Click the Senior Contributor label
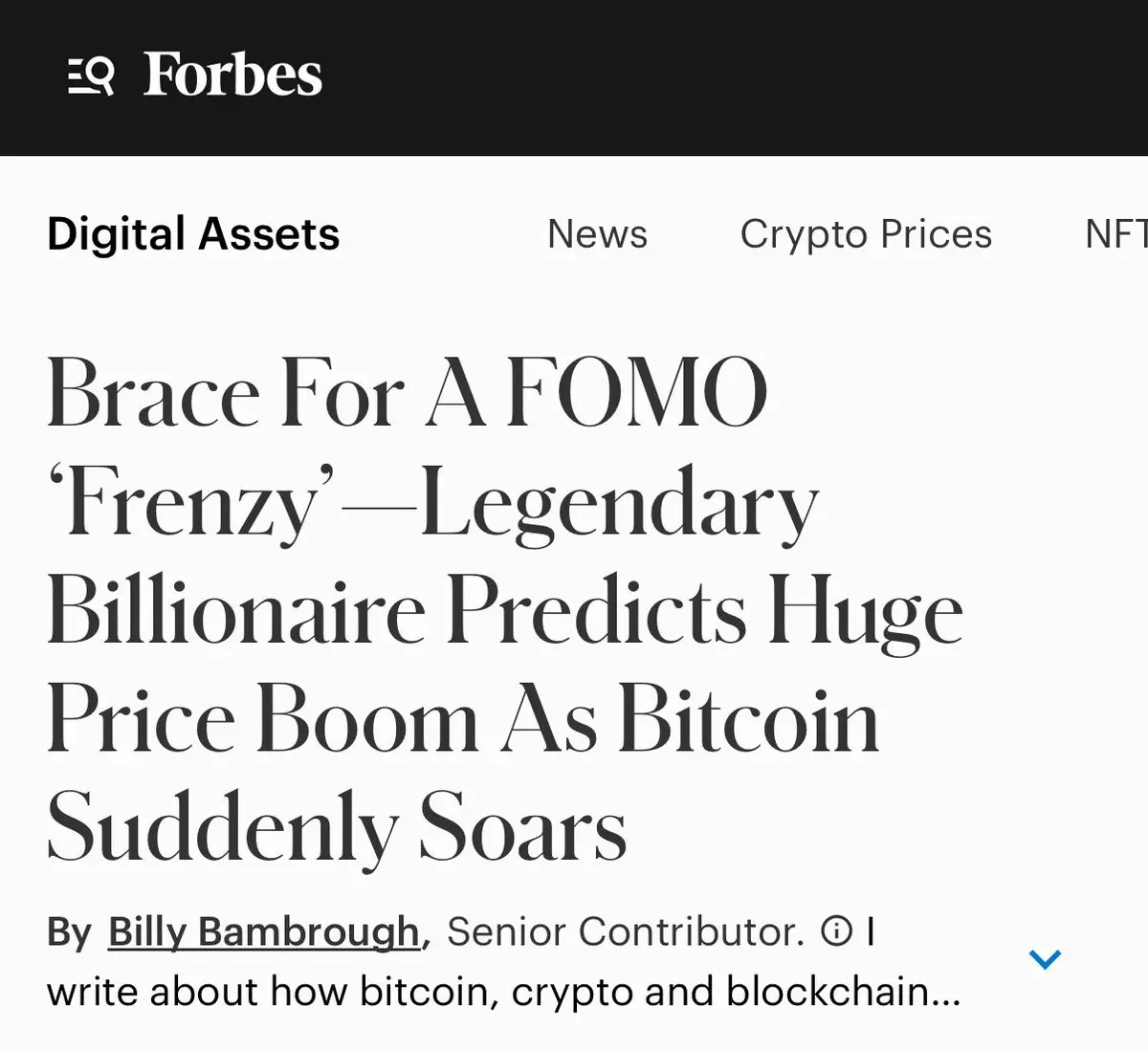 626,931
